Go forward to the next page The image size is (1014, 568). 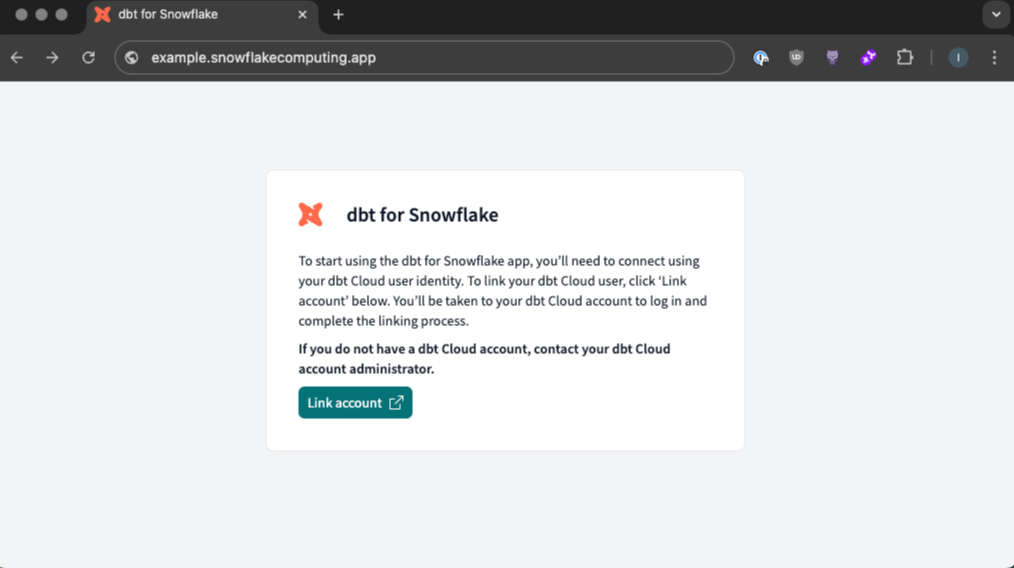tap(52, 58)
